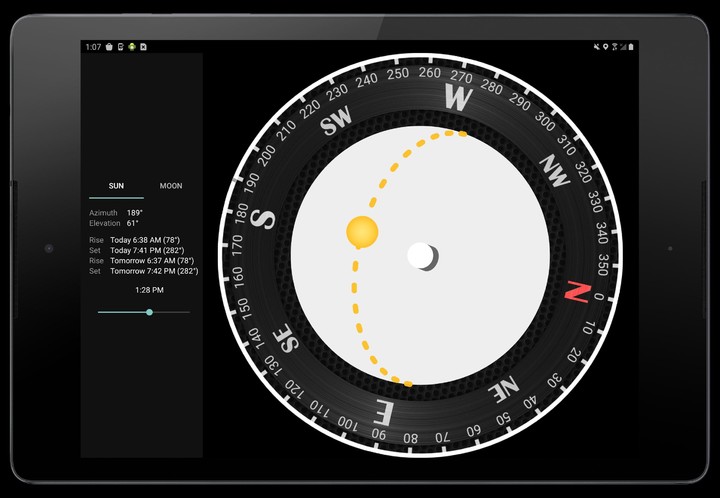
Task: Switch to the MOON tab
Action: [171, 186]
